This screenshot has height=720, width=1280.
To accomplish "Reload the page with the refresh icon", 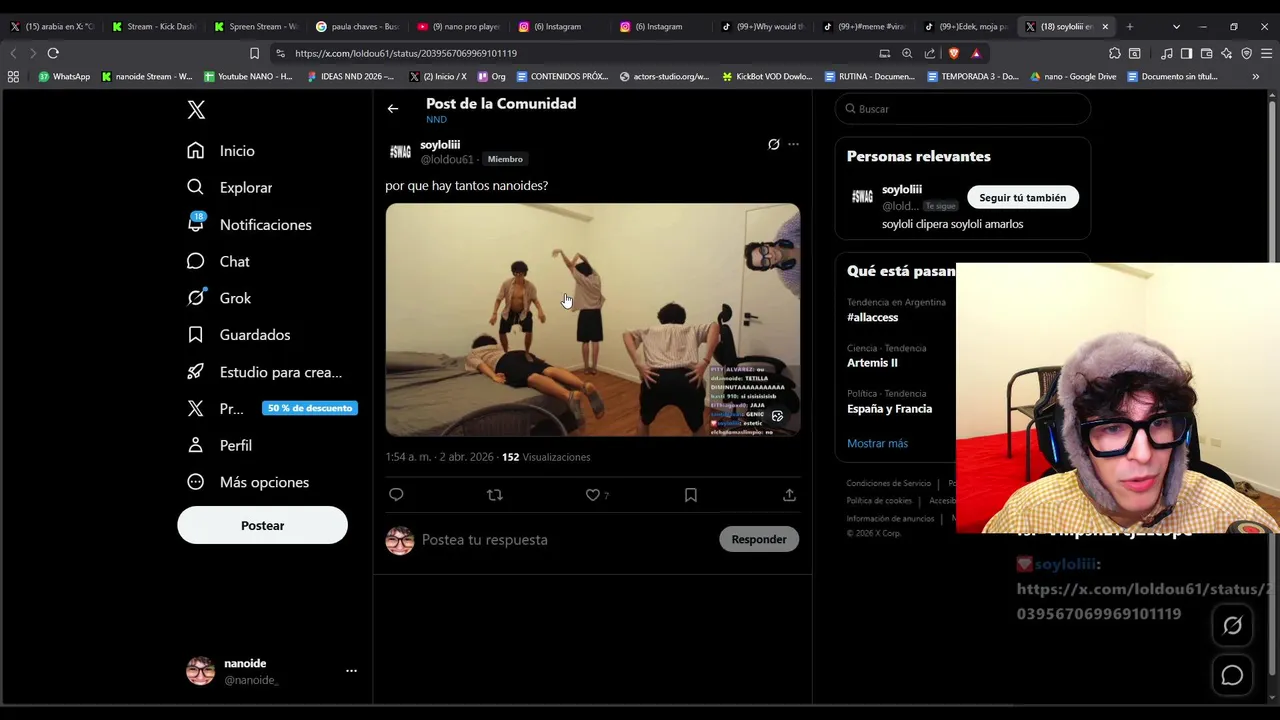I will click(x=53, y=53).
